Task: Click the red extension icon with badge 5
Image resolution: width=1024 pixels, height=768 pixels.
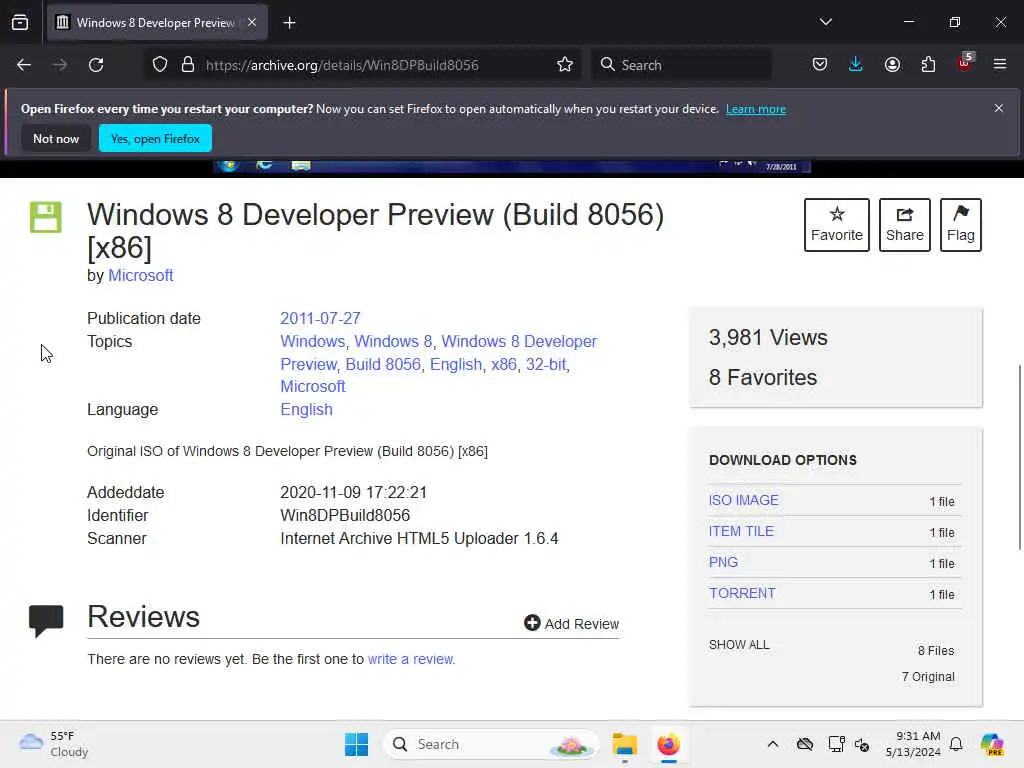Action: pos(965,63)
